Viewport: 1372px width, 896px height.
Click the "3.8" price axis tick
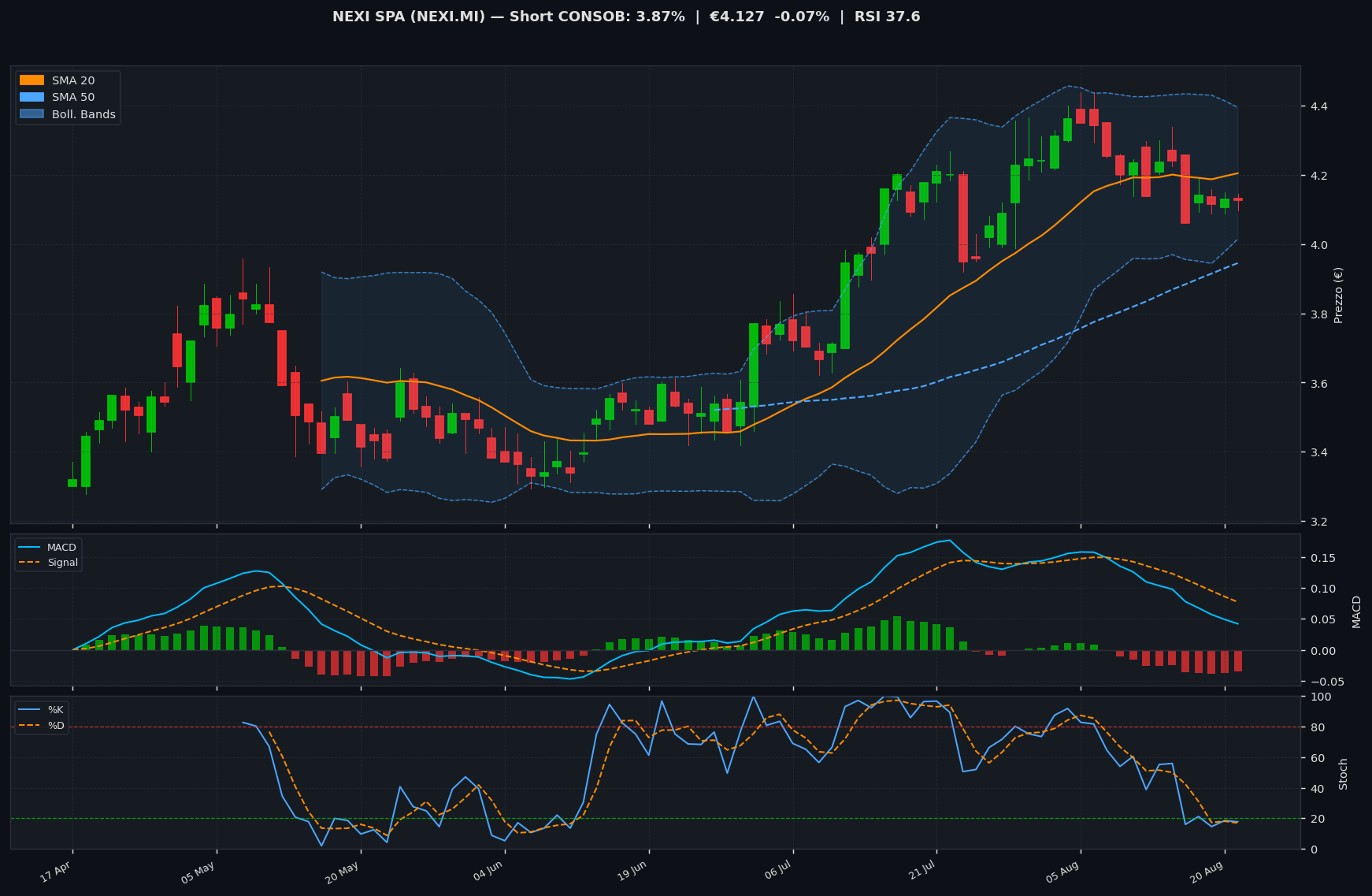click(x=1318, y=314)
